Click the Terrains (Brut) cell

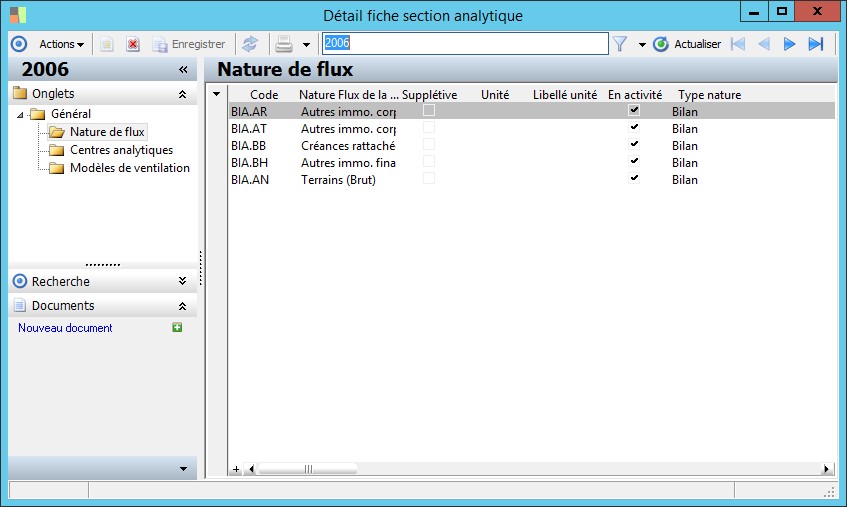(x=338, y=180)
